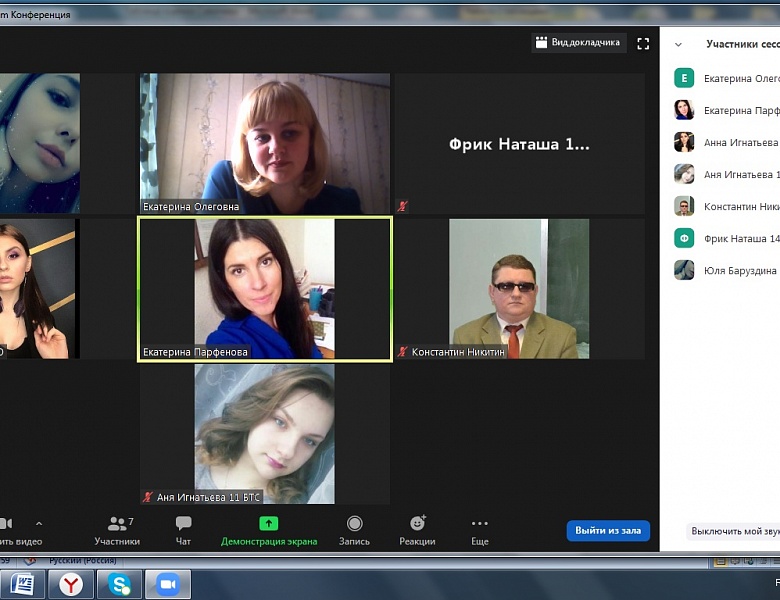Select Фрик Наташа in participants list

pyautogui.click(x=726, y=238)
